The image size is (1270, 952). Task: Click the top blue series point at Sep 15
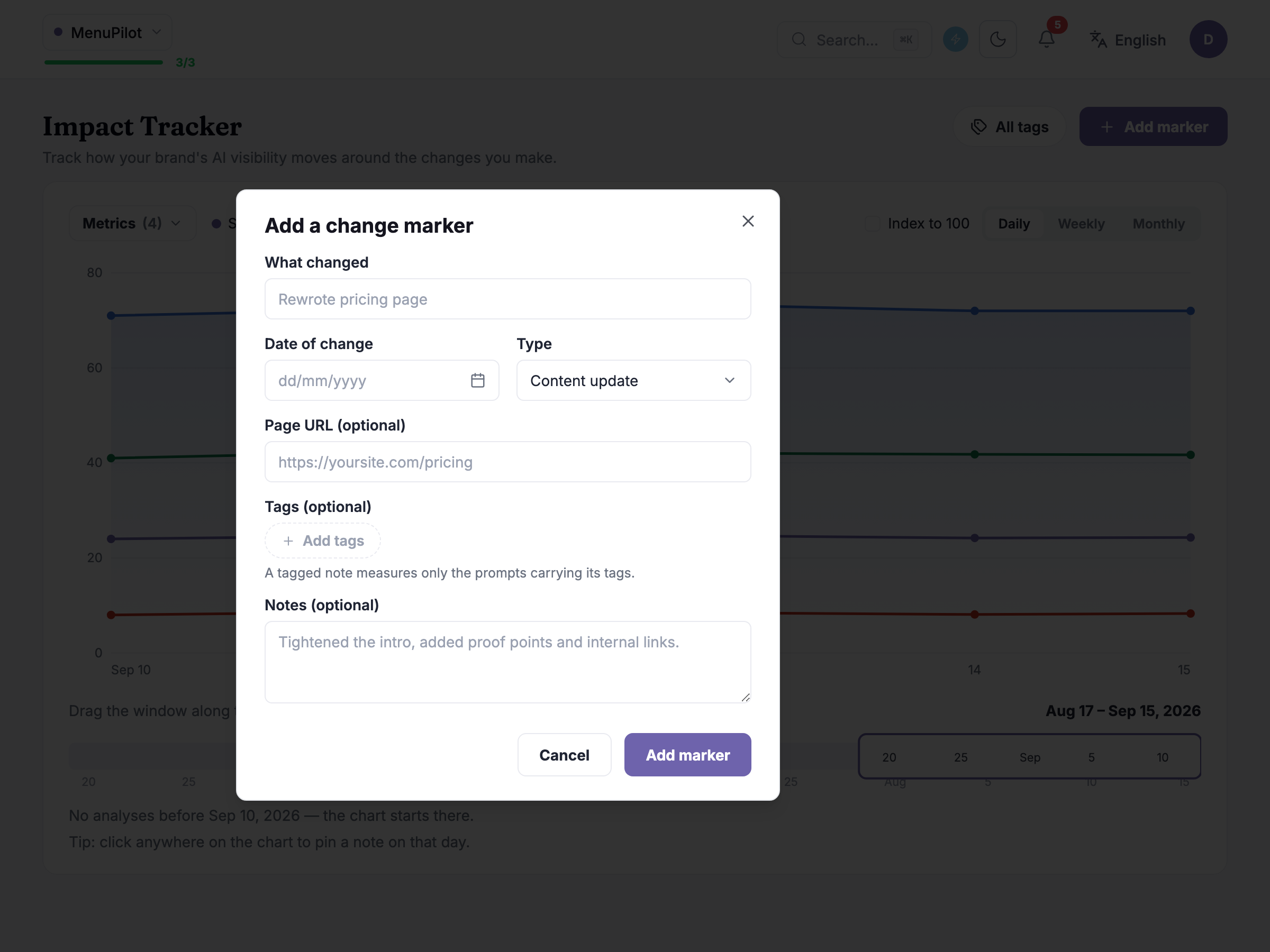tap(1190, 311)
